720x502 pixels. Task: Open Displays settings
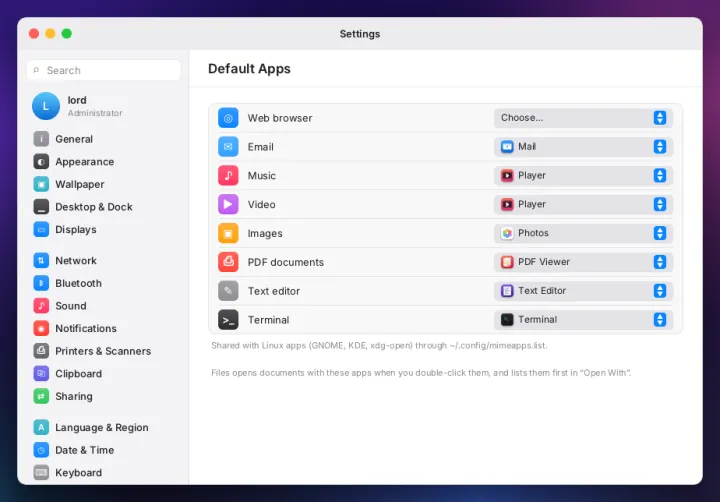pos(105,229)
